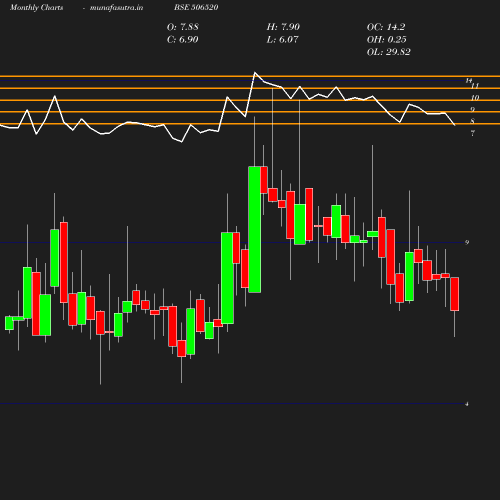Click the axis label '7' on upper chart
The height and width of the screenshot is (500, 500).
(x=472, y=133)
